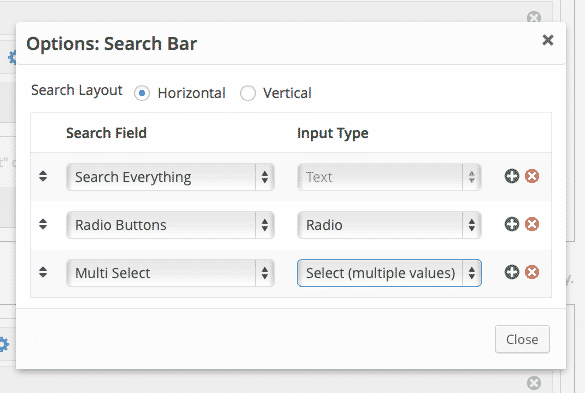Add a field after Search Everything row
The height and width of the screenshot is (393, 585).
click(512, 176)
